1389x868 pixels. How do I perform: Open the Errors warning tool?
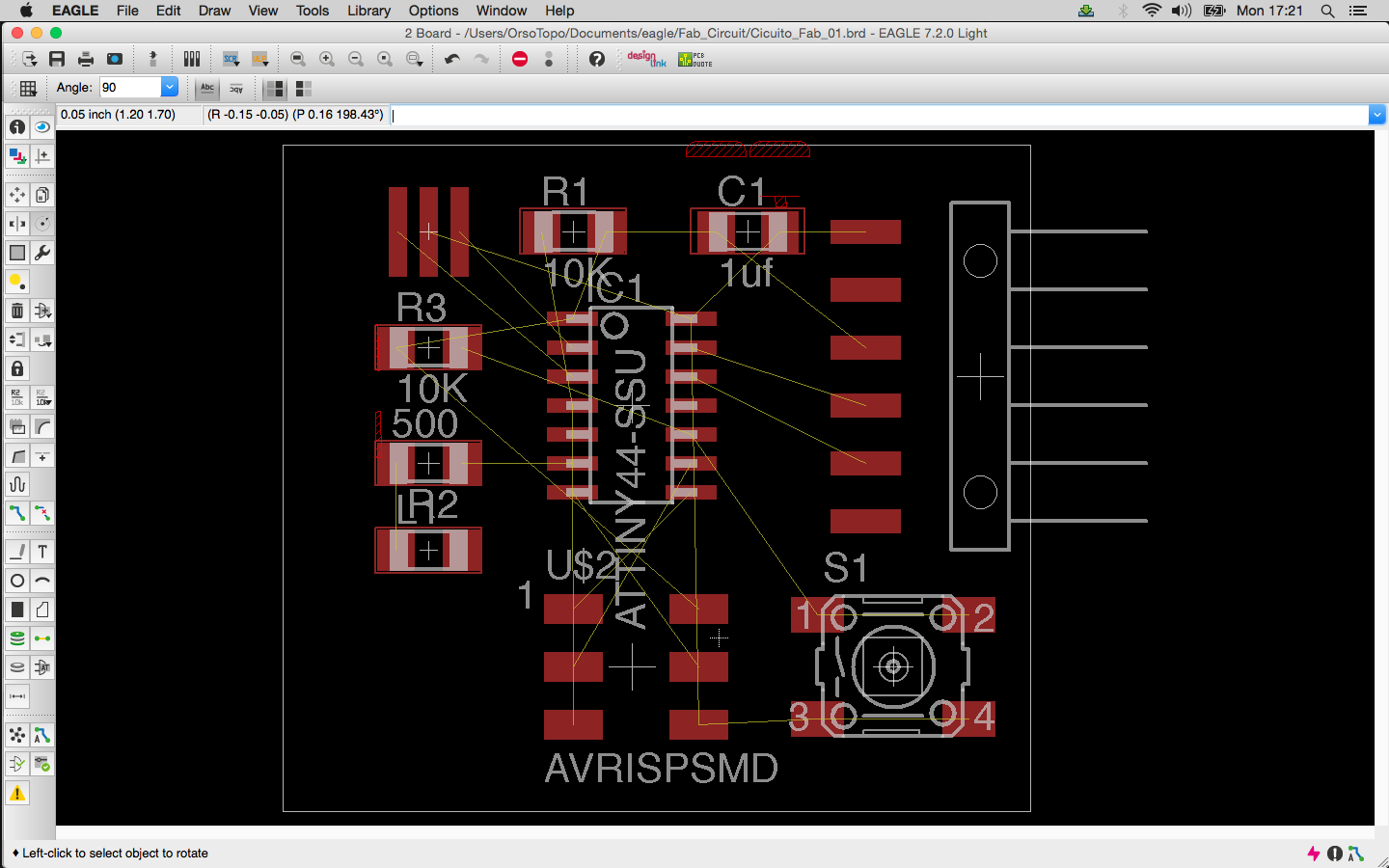tap(17, 793)
